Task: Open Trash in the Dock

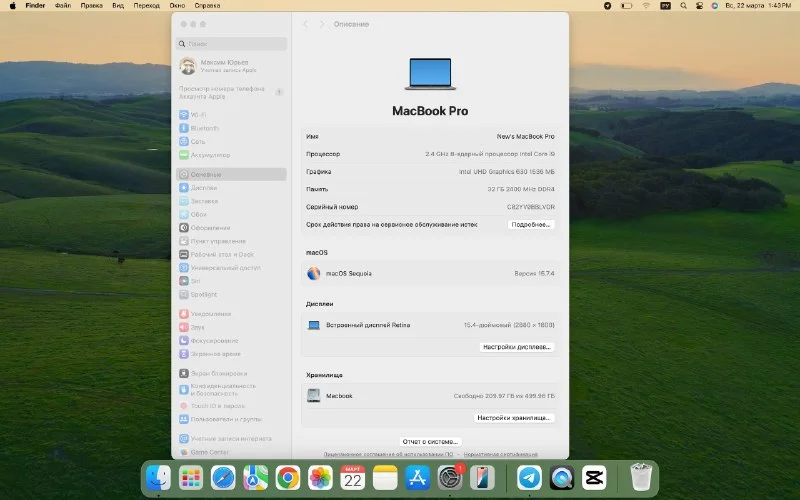Action: pyautogui.click(x=641, y=477)
